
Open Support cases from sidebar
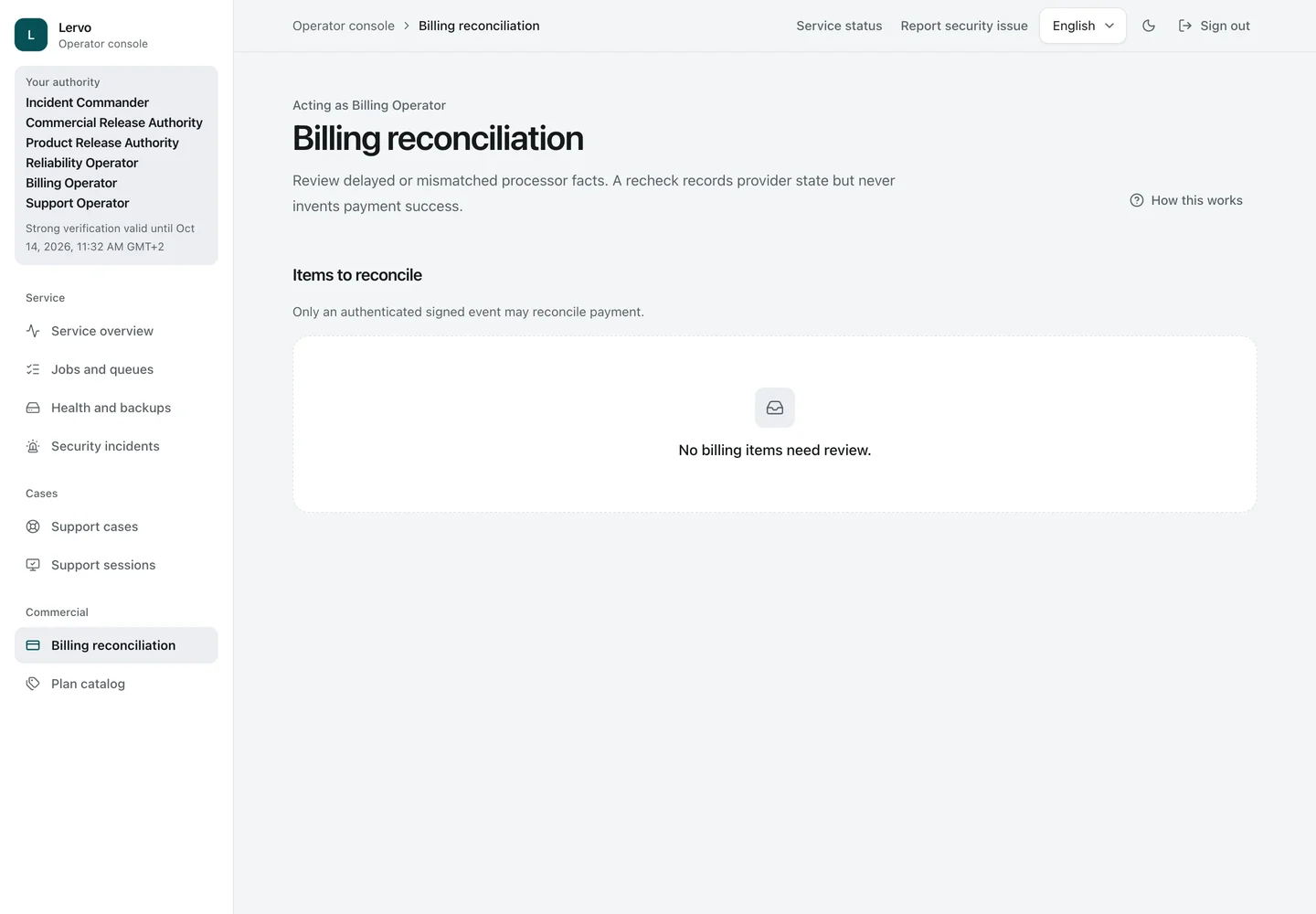116,526
